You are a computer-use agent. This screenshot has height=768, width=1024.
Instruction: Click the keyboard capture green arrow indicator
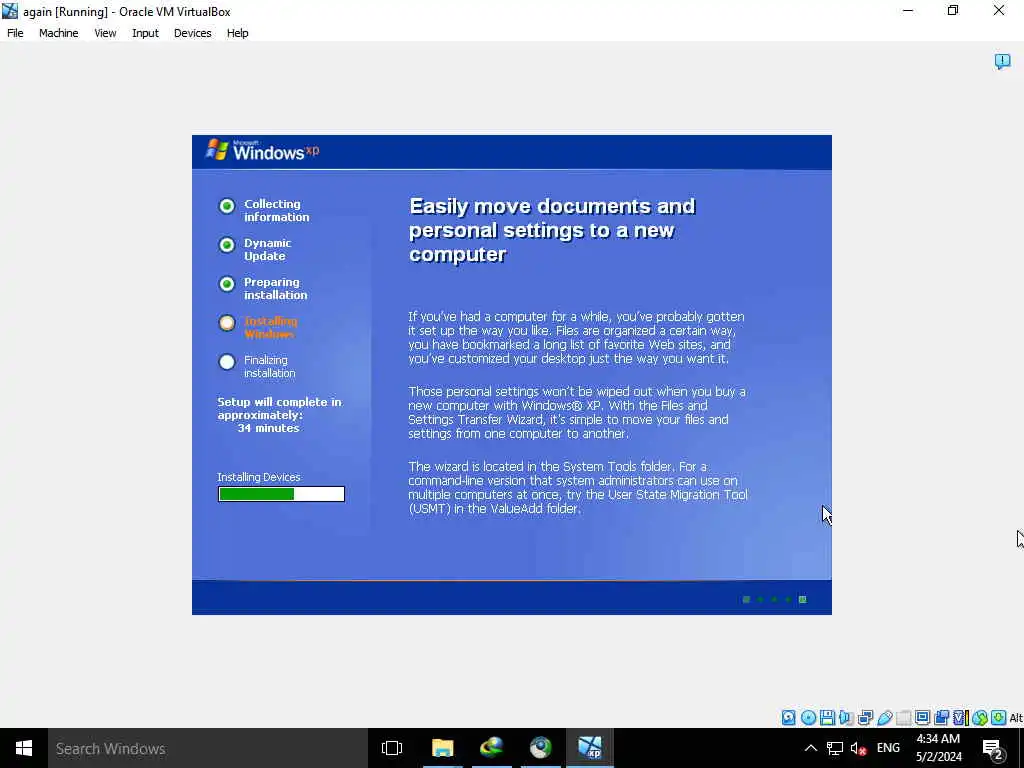[x=999, y=718]
